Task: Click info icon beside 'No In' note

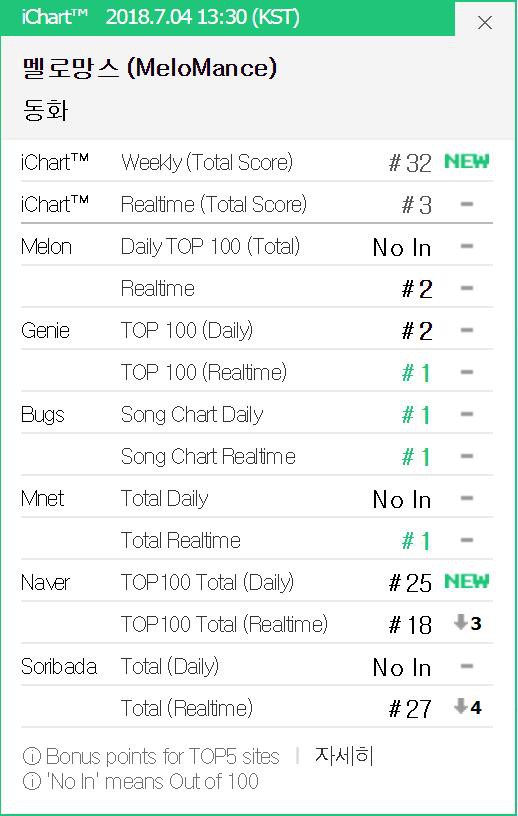Action: pos(32,781)
